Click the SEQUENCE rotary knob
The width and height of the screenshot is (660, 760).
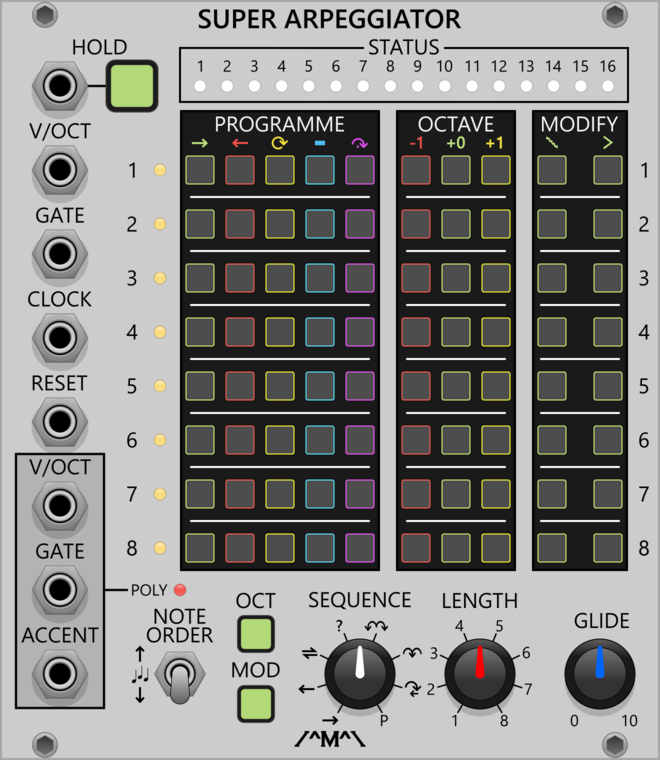click(360, 674)
